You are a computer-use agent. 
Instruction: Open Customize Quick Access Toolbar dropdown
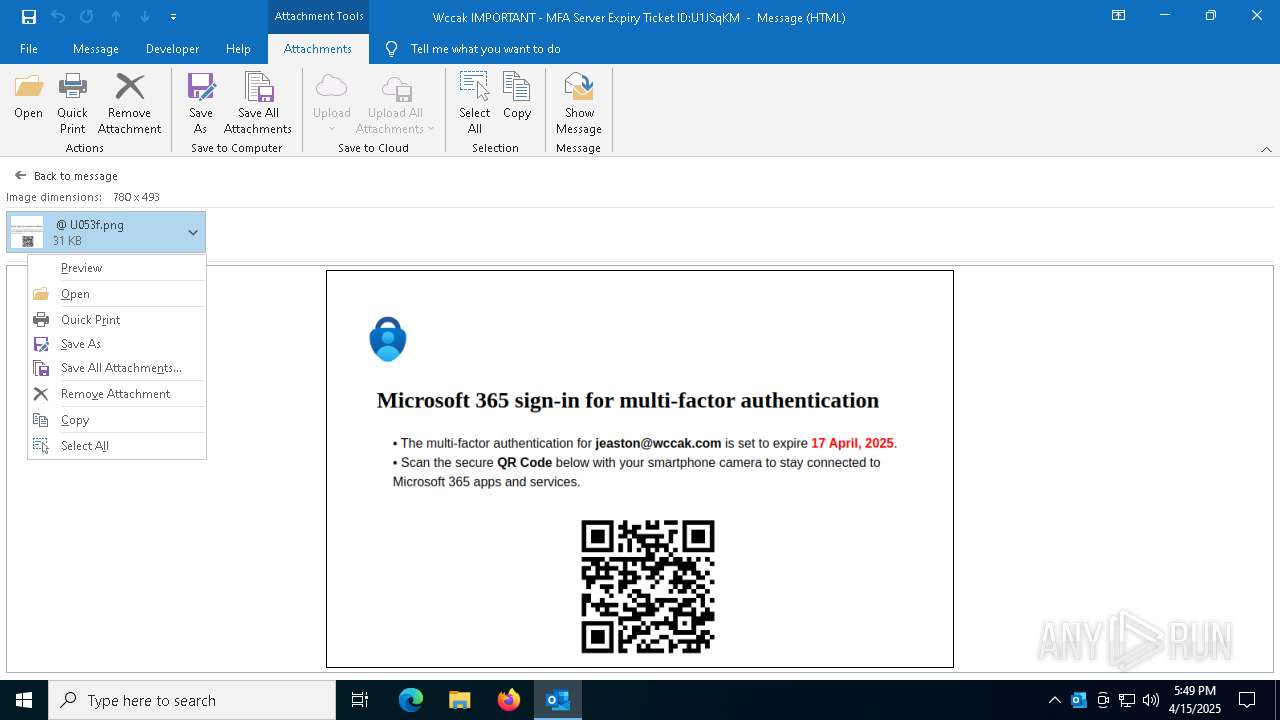[x=173, y=17]
